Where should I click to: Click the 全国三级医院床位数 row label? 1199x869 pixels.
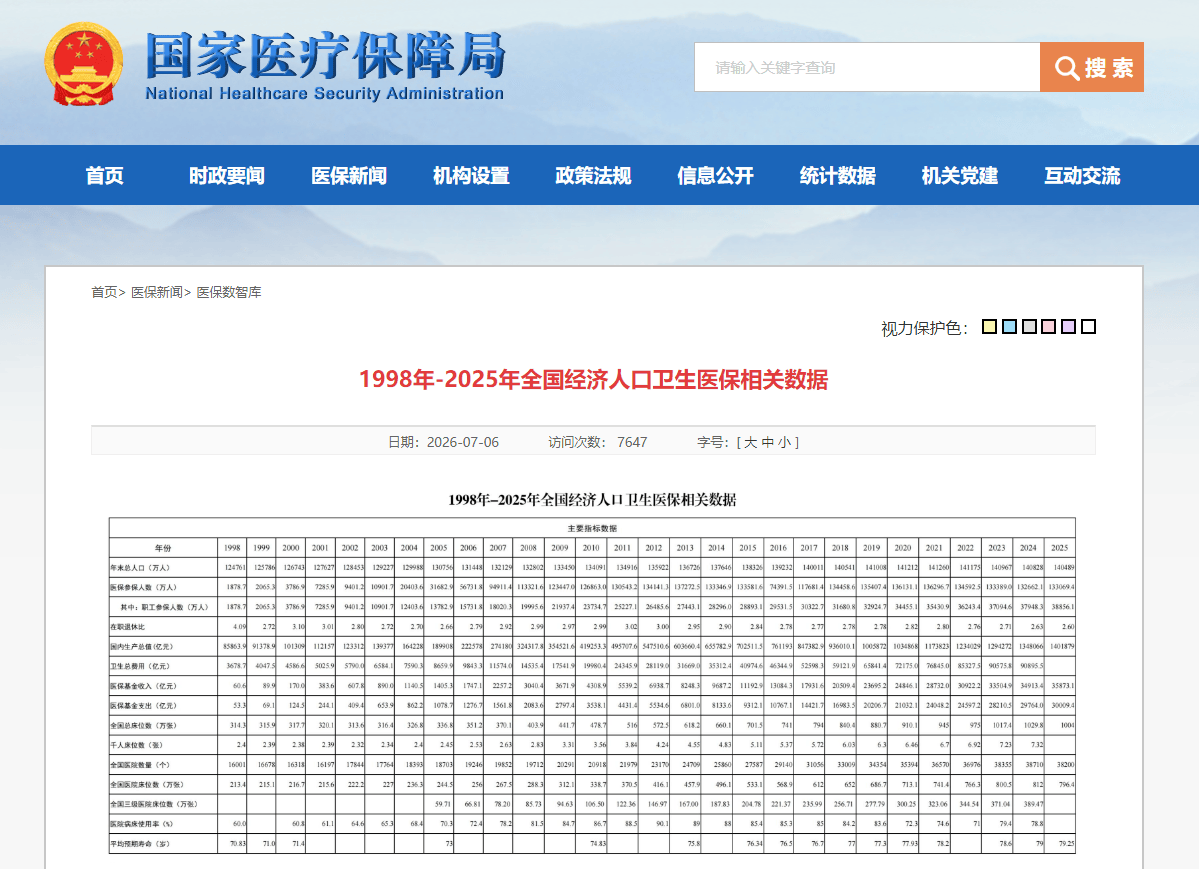coord(154,804)
